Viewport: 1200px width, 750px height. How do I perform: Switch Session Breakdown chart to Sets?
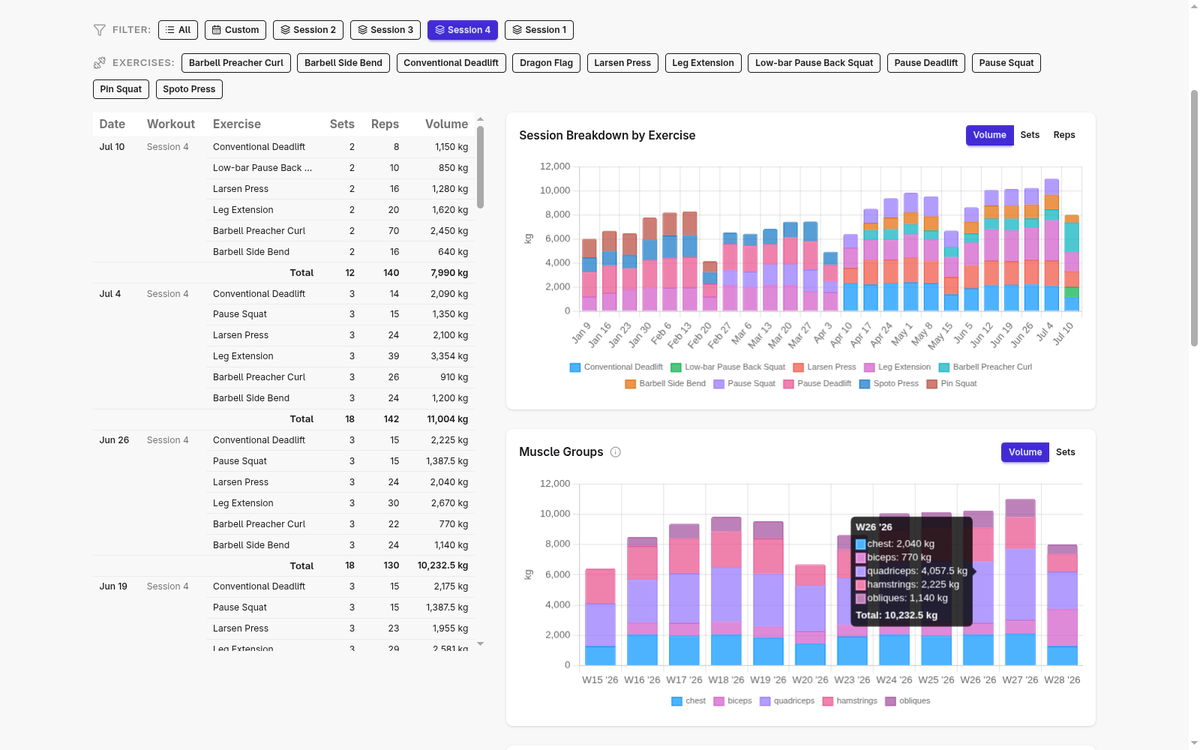[x=1030, y=135]
